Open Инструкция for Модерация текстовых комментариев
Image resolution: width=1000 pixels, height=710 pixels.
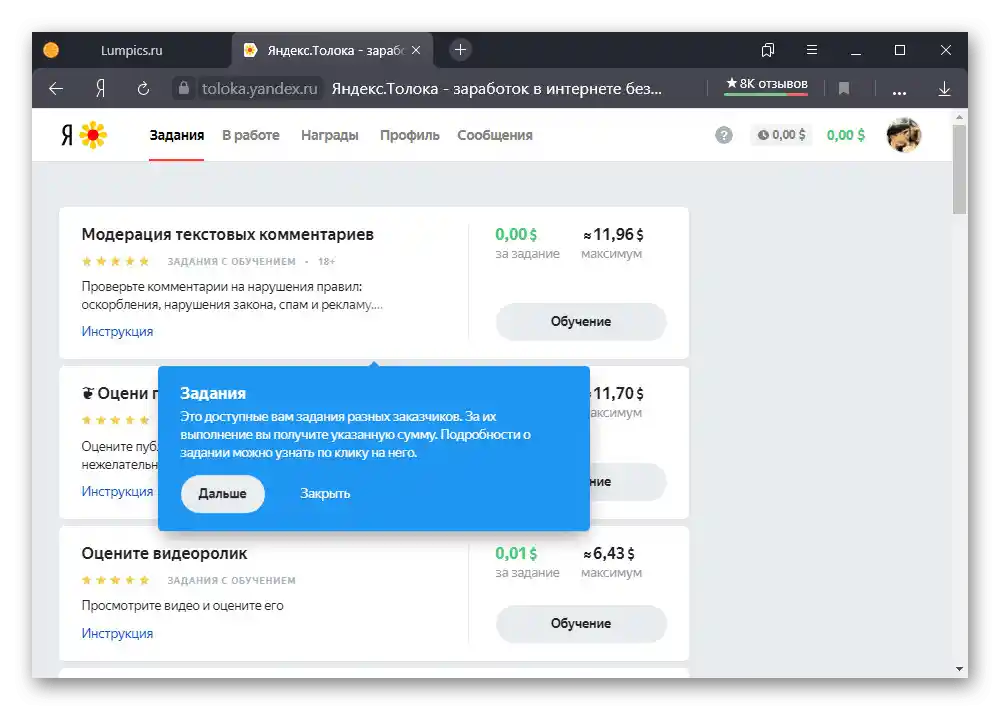coord(117,331)
